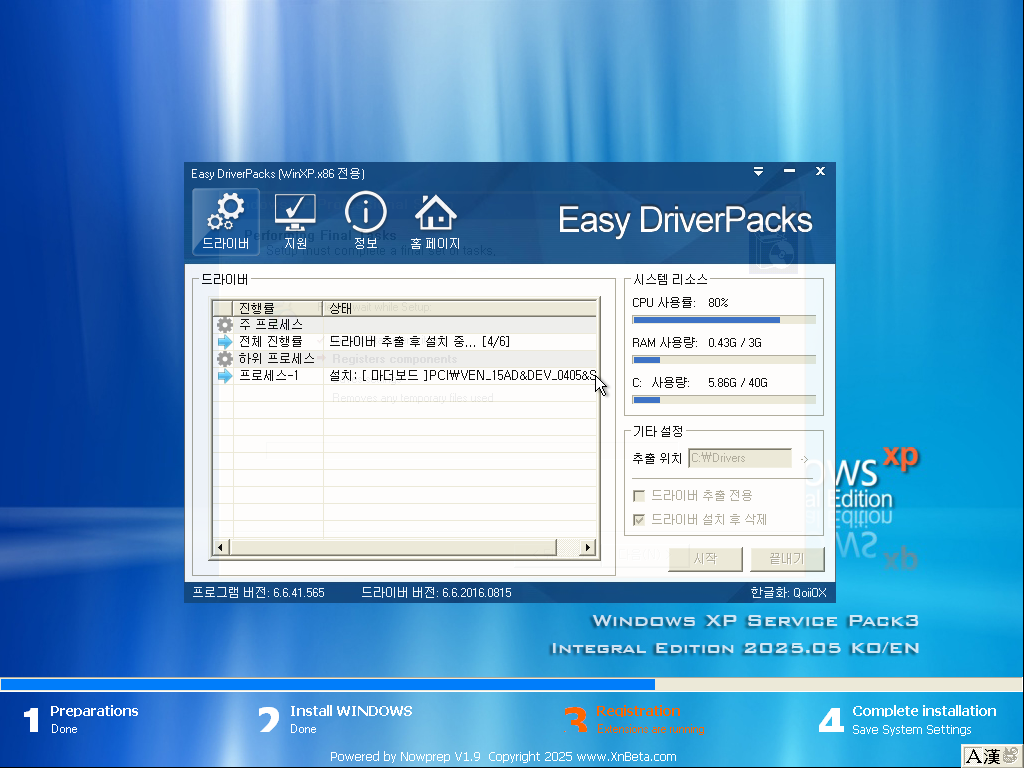1024x768 pixels.
Task: Click the C: 5.86G / 40G value
Action: pyautogui.click(x=737, y=383)
